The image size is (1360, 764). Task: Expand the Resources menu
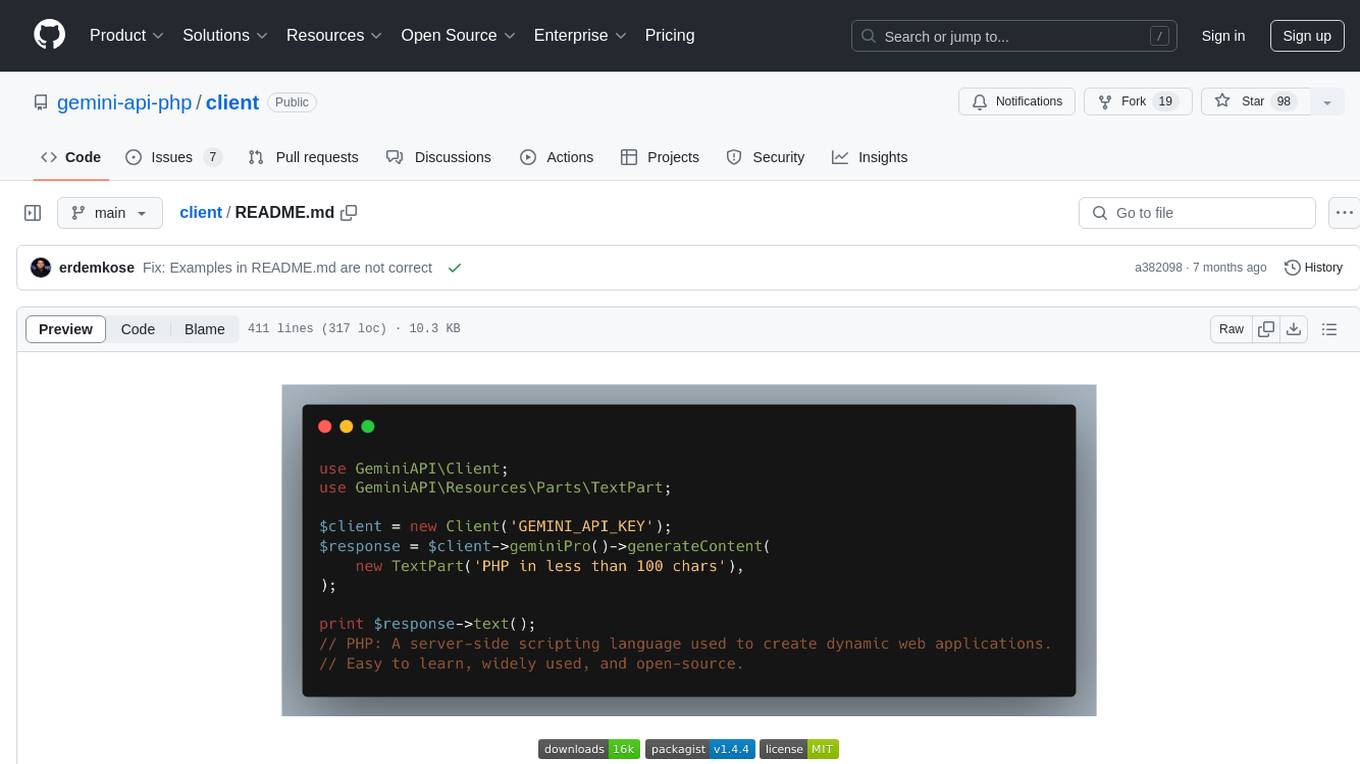[x=334, y=35]
